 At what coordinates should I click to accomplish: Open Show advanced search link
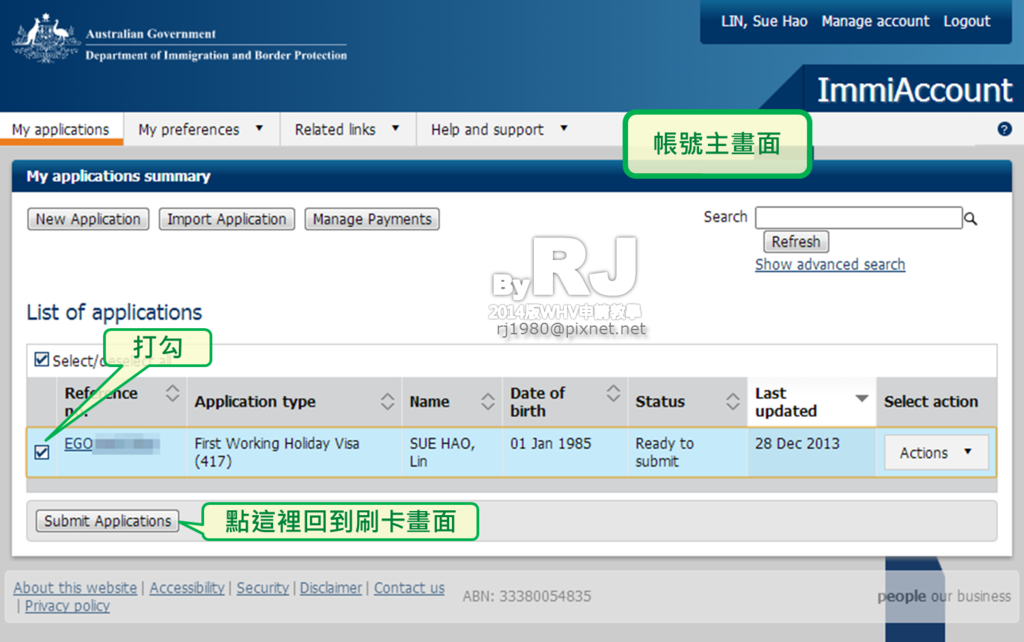pos(830,265)
